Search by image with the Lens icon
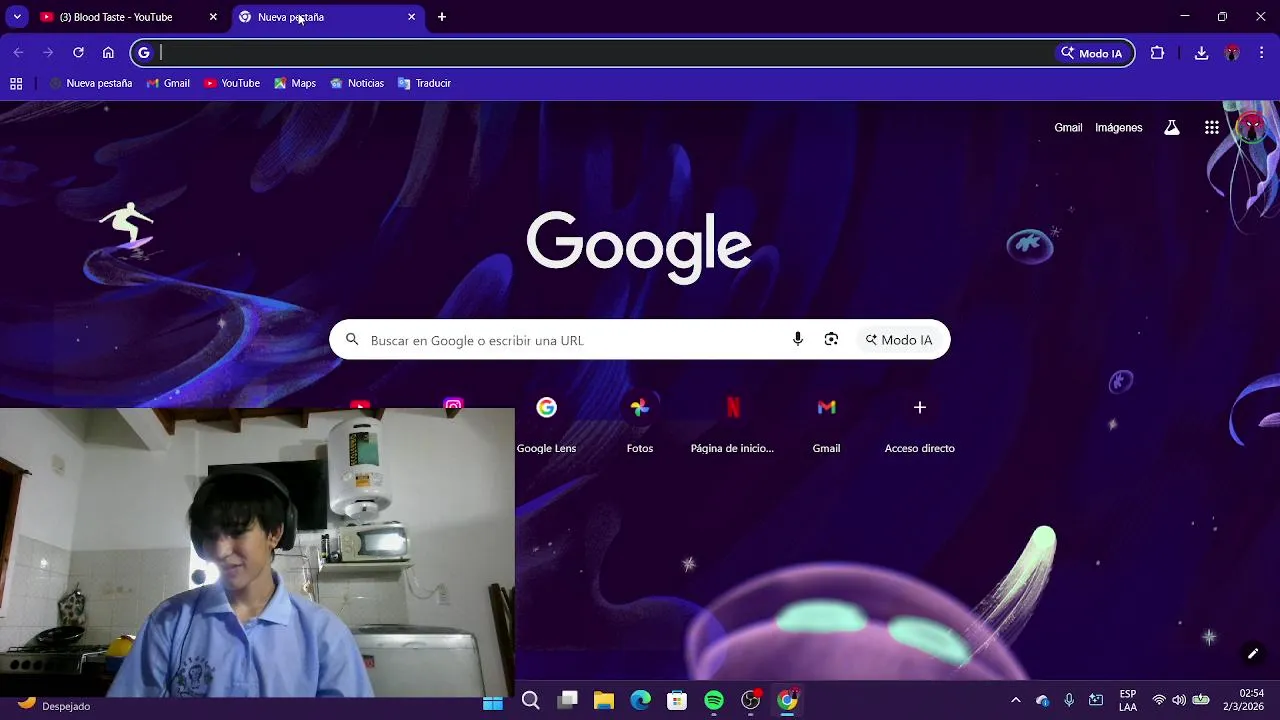The width and height of the screenshot is (1280, 720). pos(831,340)
